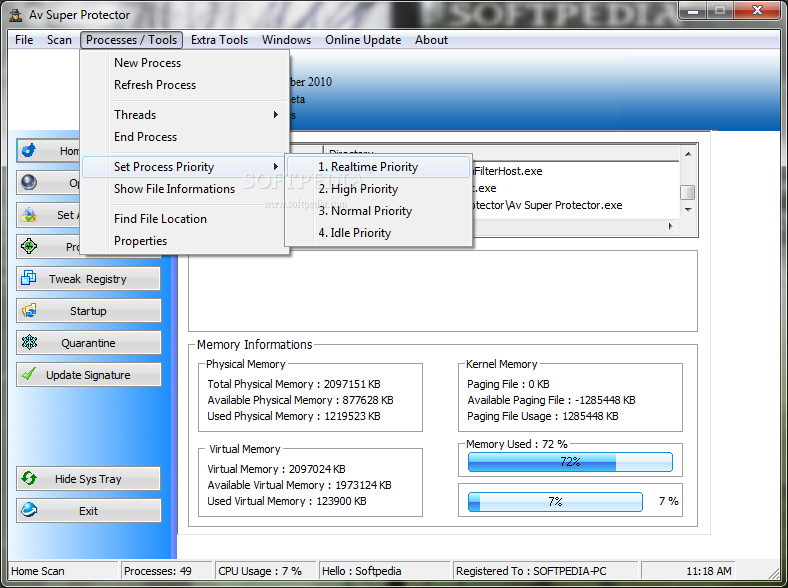Click the process list vertical scrollbar thumb

click(688, 192)
